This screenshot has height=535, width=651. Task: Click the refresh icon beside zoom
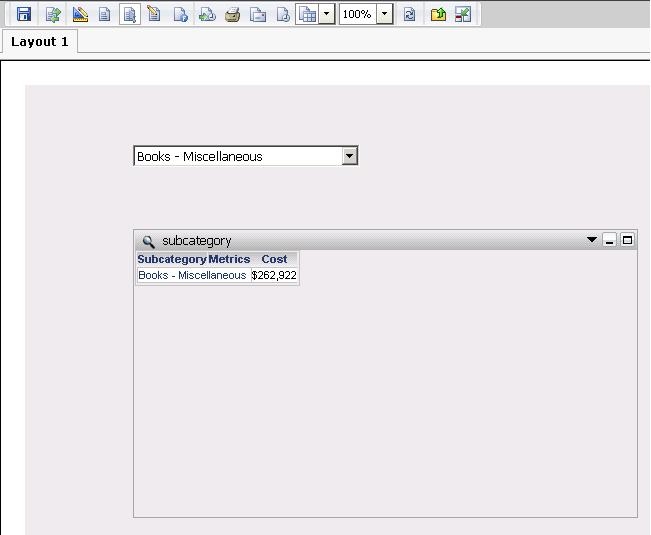(409, 15)
